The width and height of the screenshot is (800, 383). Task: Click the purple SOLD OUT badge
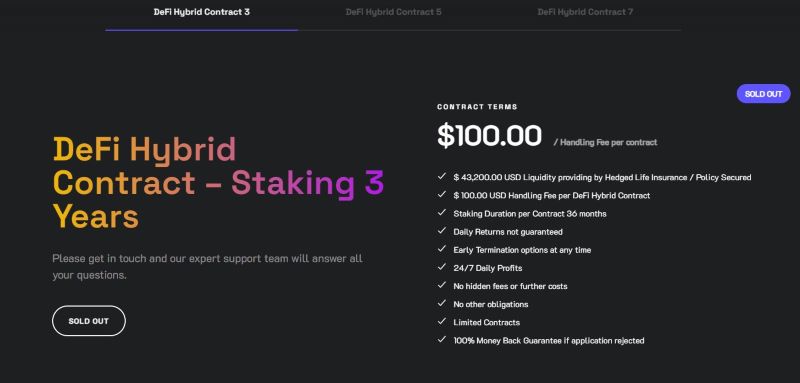pos(763,94)
